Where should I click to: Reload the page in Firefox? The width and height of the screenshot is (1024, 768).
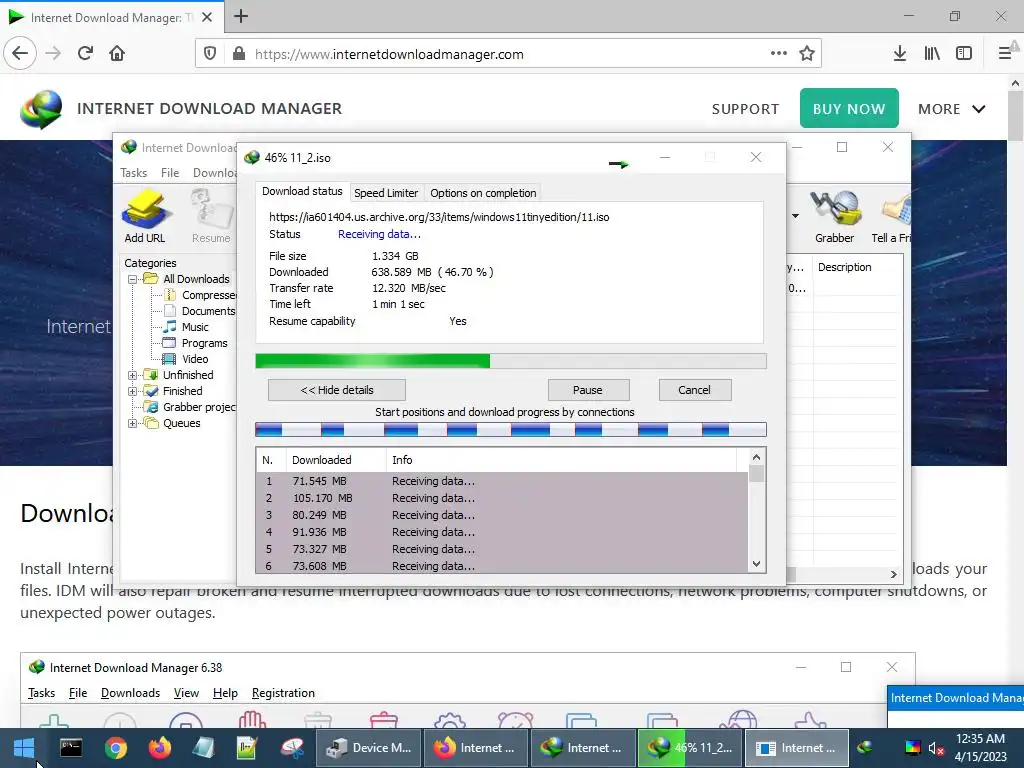coord(85,54)
